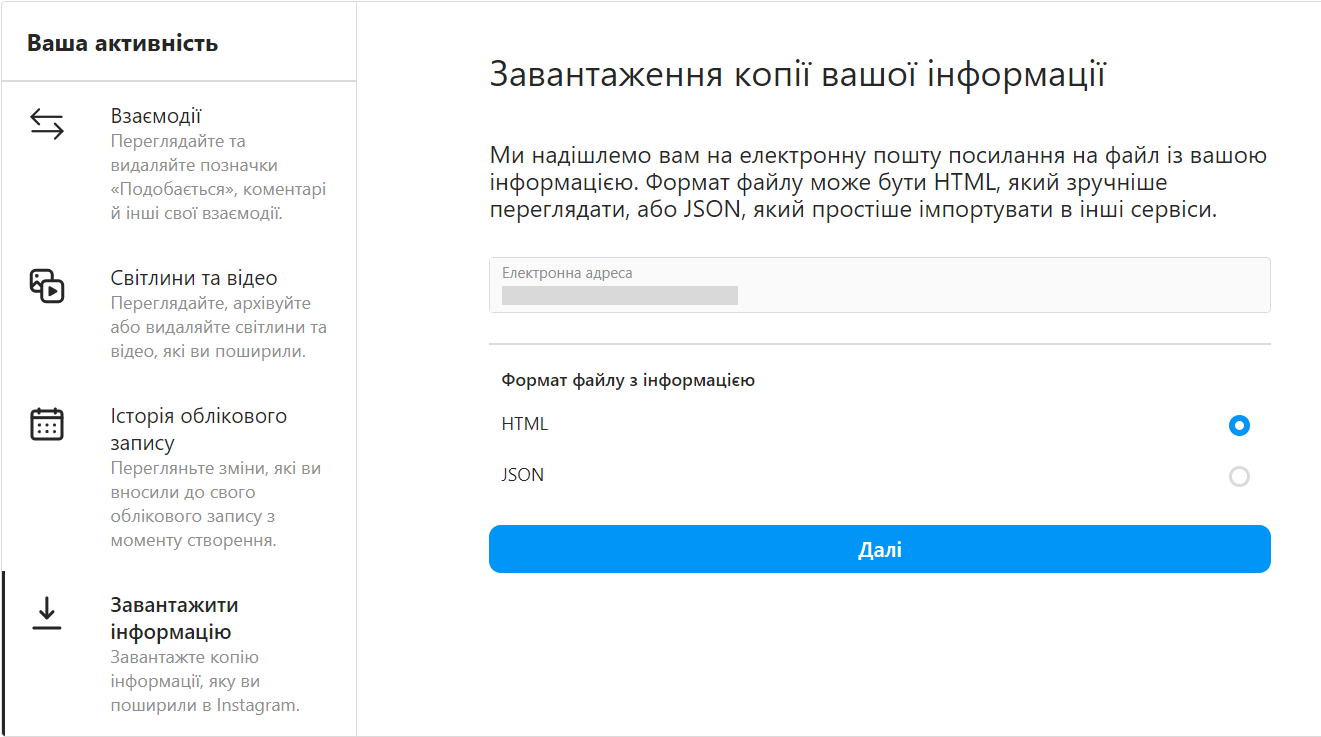
Task: Click the calendar icon for account history
Action: pos(44,424)
